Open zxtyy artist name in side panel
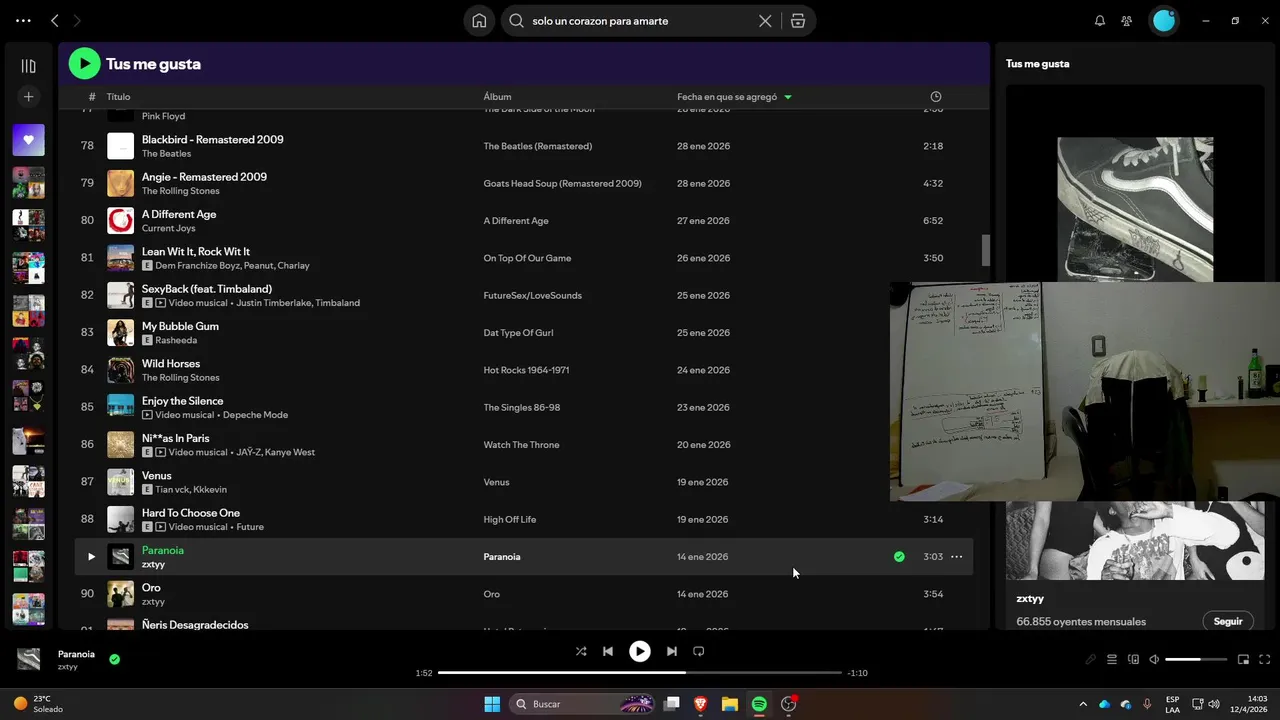Screen dimensions: 1280x720 1030,599
